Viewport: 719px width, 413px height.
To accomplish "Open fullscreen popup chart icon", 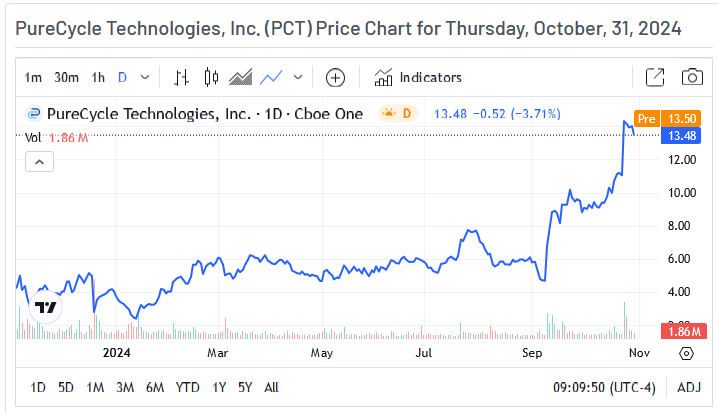I will click(x=655, y=77).
